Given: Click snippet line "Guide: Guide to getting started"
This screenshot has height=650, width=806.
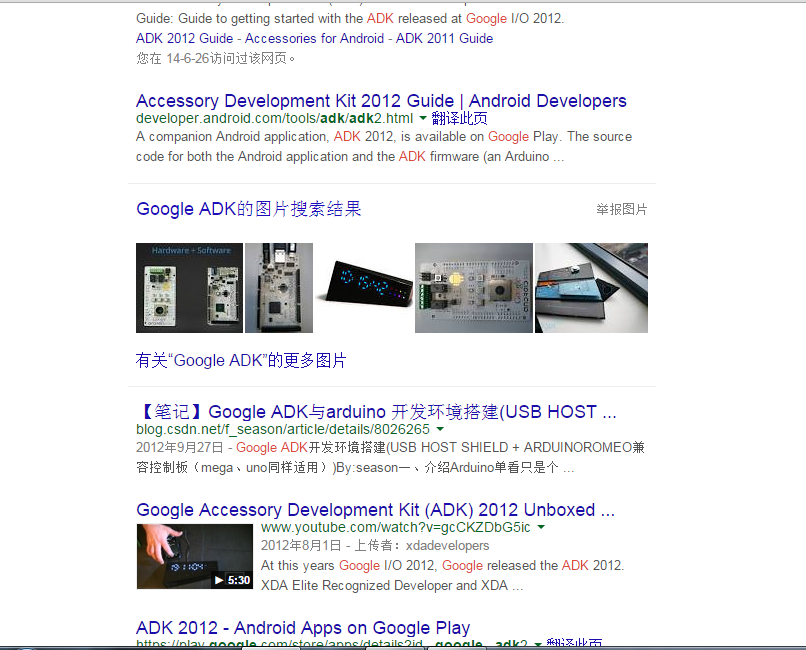Looking at the screenshot, I should [x=350, y=18].
